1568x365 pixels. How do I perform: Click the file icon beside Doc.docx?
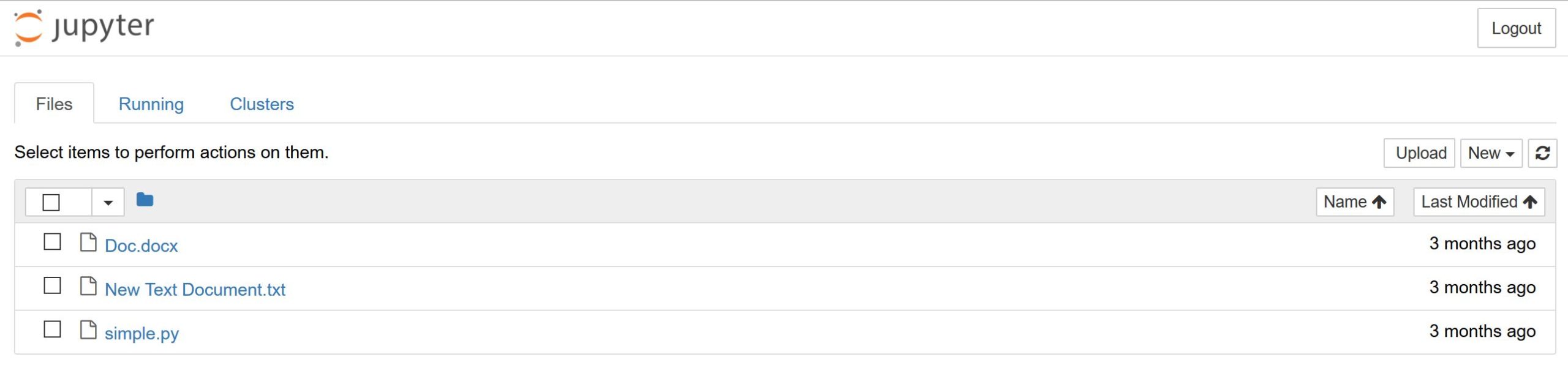point(88,243)
